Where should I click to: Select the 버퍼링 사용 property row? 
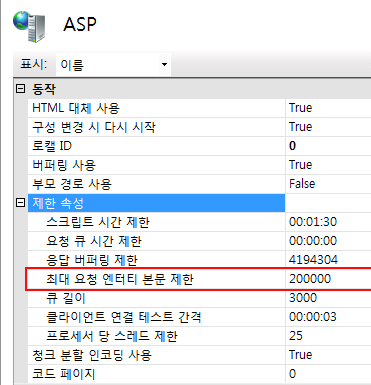pyautogui.click(x=199, y=165)
